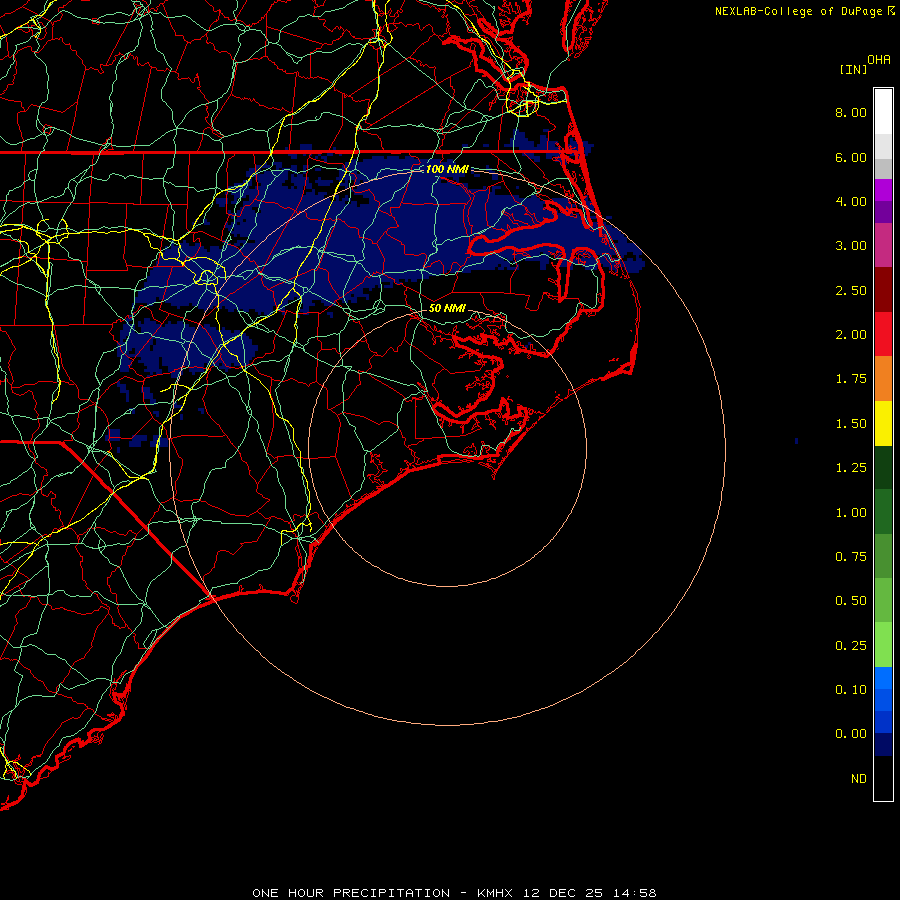This screenshot has width=900, height=900.
Task: Select the pink swatch beside 3.00
Action: [883, 245]
